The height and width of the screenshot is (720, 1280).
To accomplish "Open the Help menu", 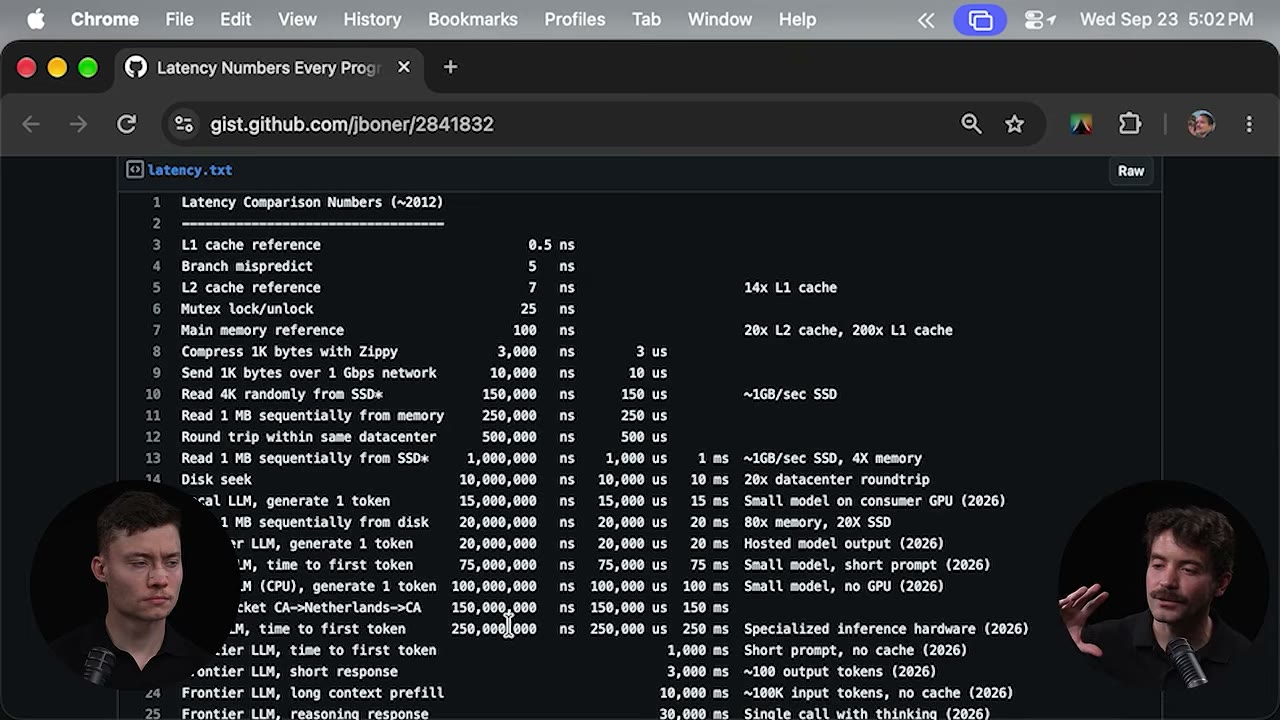I will (x=797, y=19).
